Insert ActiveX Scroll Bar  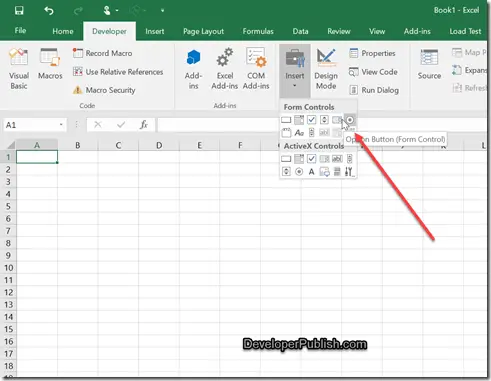pyautogui.click(x=349, y=159)
